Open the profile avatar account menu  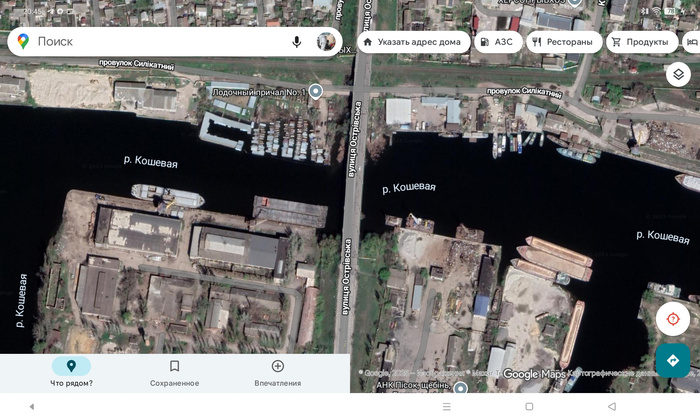[326, 42]
